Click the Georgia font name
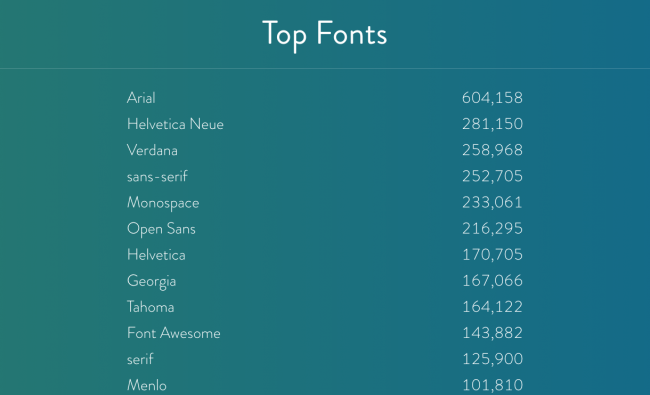Image resolution: width=650 pixels, height=395 pixels. [x=151, y=281]
